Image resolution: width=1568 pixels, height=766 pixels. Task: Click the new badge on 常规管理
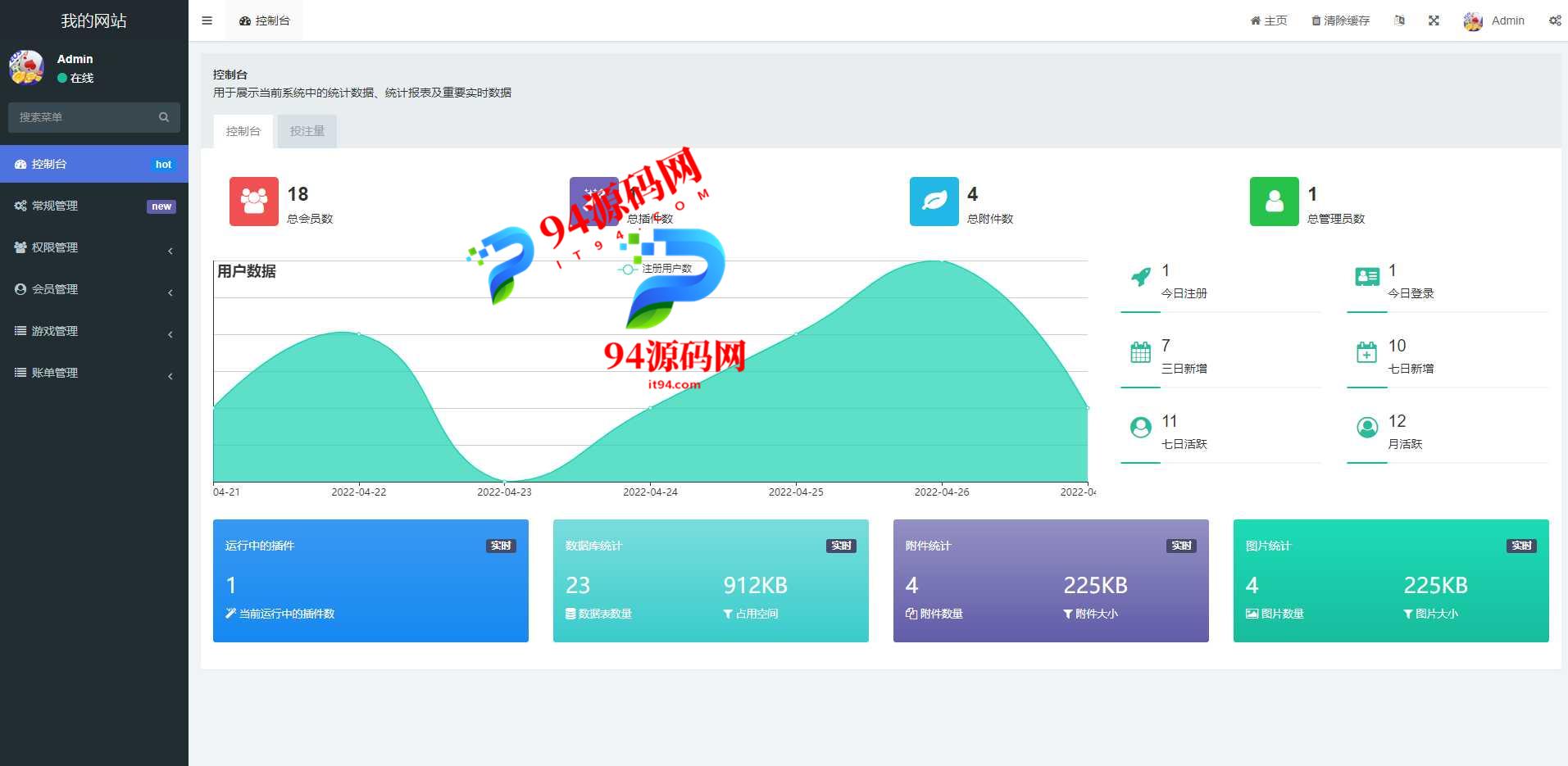click(x=161, y=206)
